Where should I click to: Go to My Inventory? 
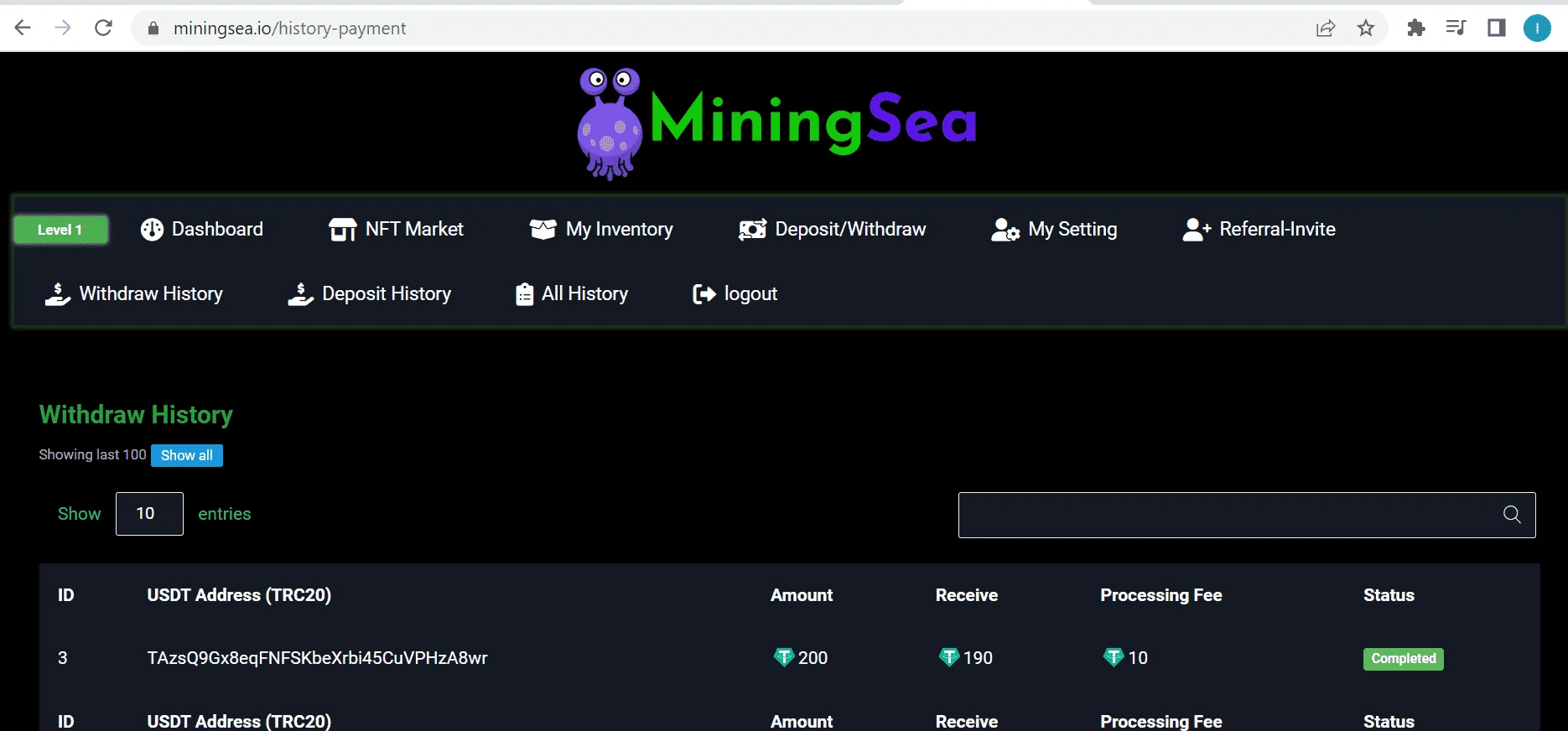tap(601, 230)
